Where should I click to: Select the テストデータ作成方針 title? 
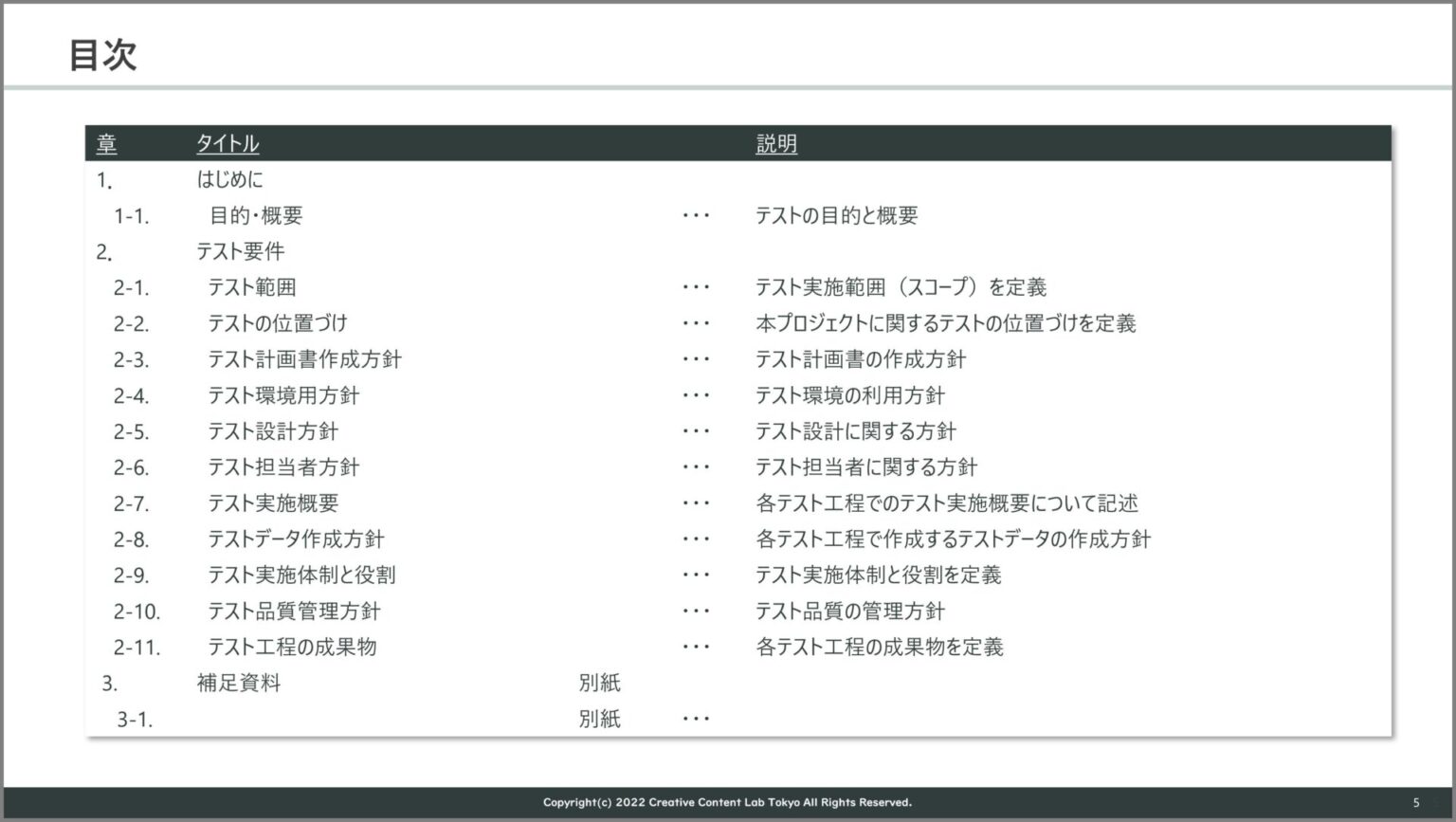(x=296, y=539)
